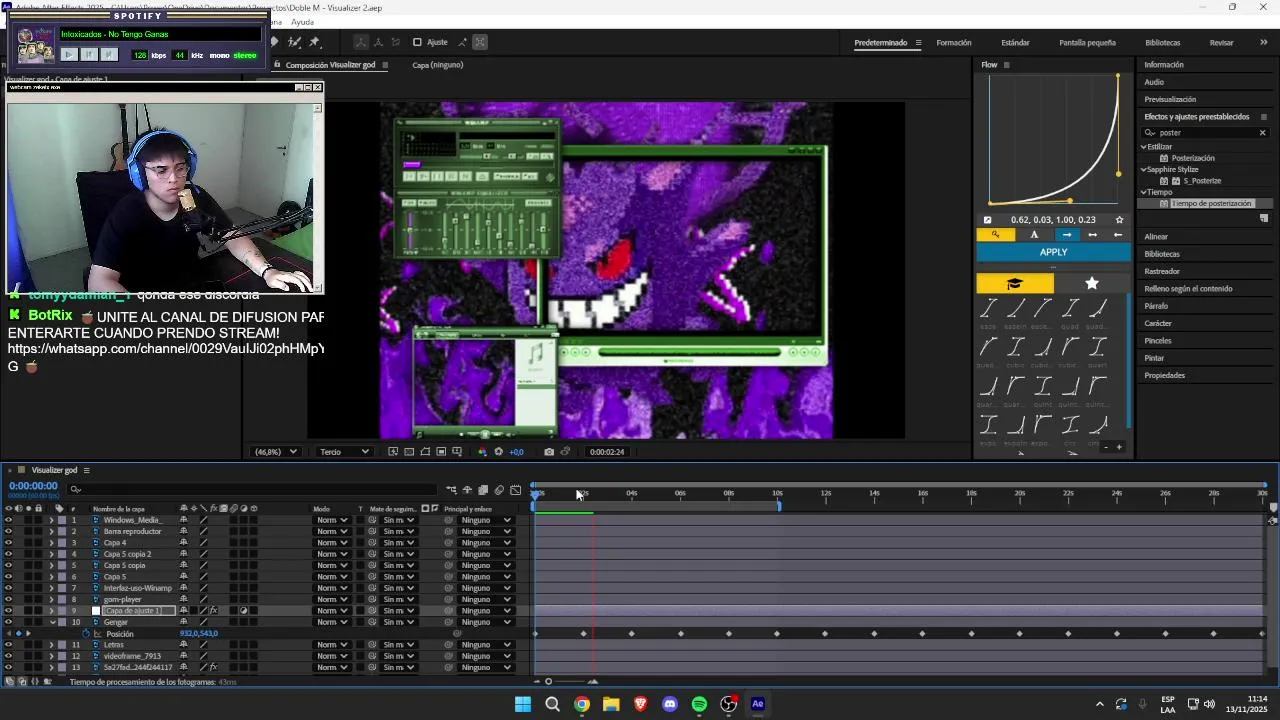Select Flow right-arrow easing direction button

pyautogui.click(x=1067, y=235)
